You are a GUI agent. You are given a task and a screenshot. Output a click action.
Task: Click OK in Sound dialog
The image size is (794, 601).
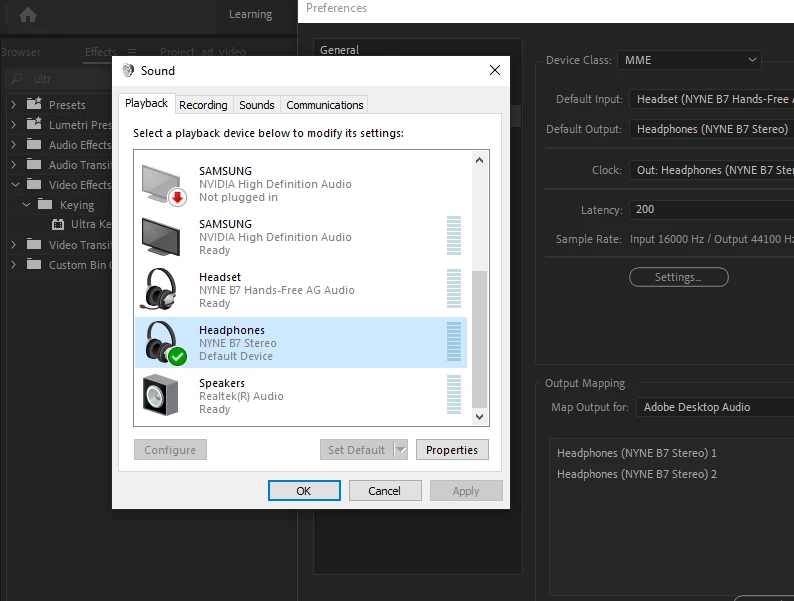[x=304, y=491]
